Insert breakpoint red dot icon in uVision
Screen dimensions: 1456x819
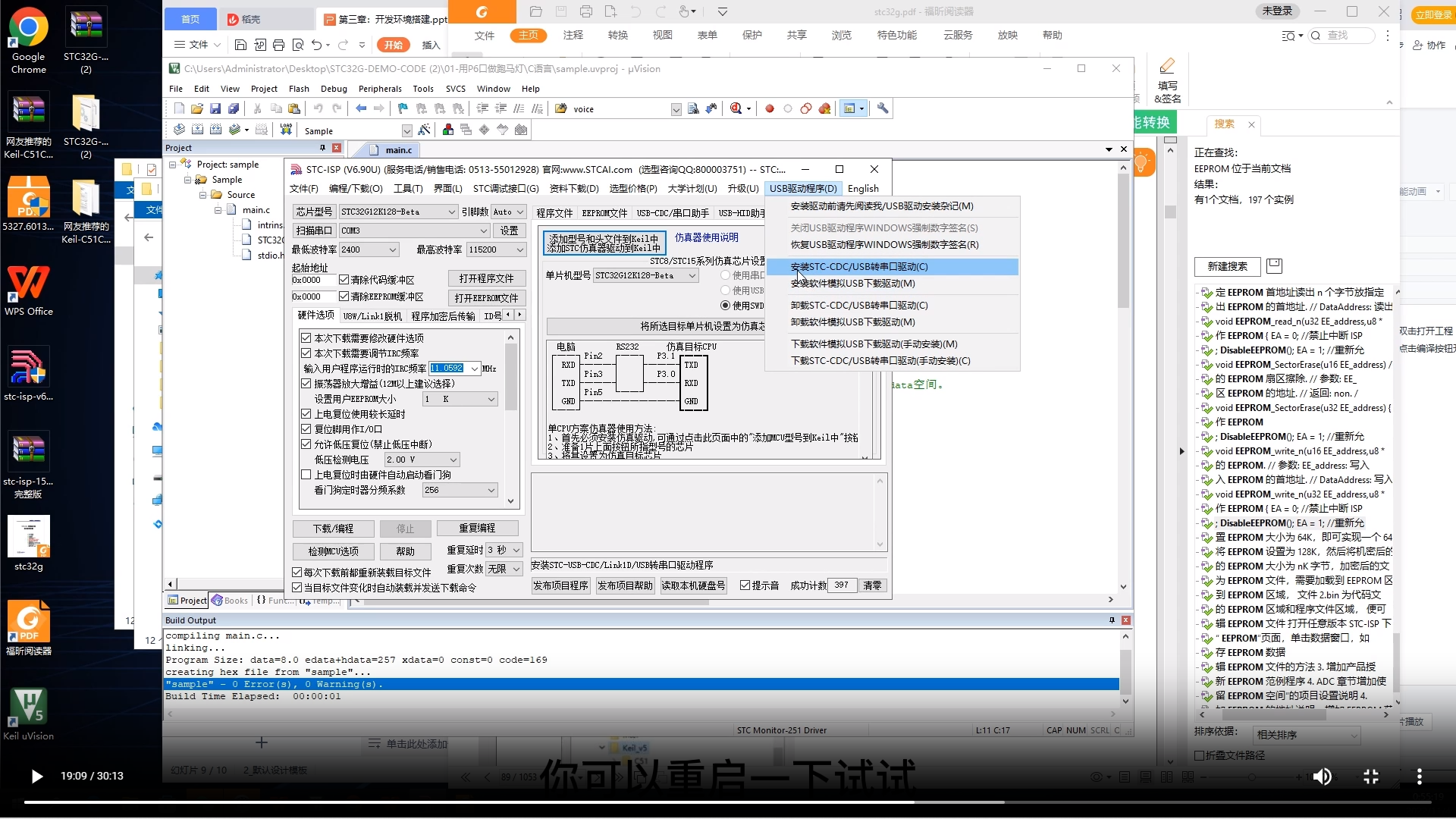[770, 109]
